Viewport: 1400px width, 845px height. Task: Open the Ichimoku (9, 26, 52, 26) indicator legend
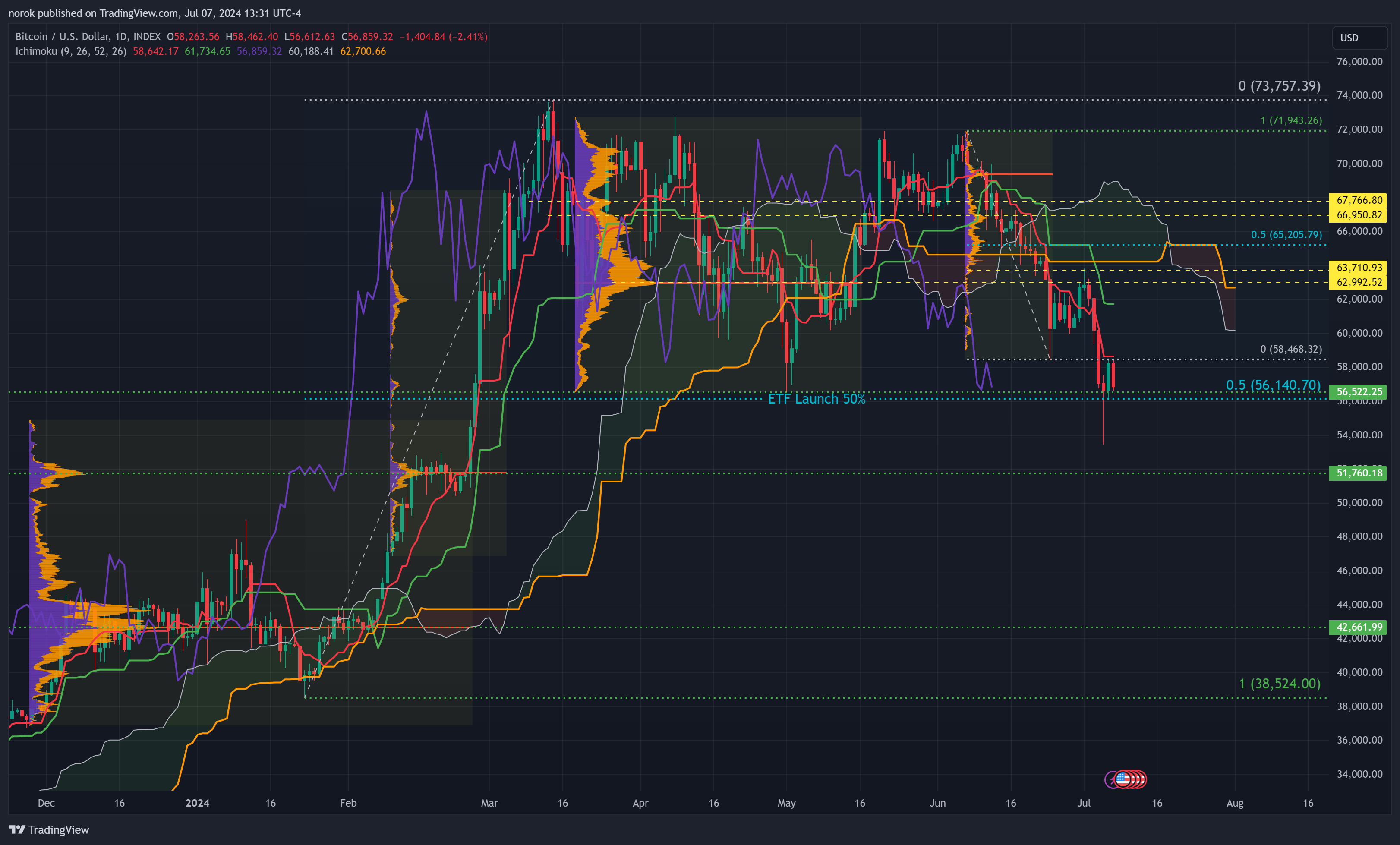[x=71, y=51]
